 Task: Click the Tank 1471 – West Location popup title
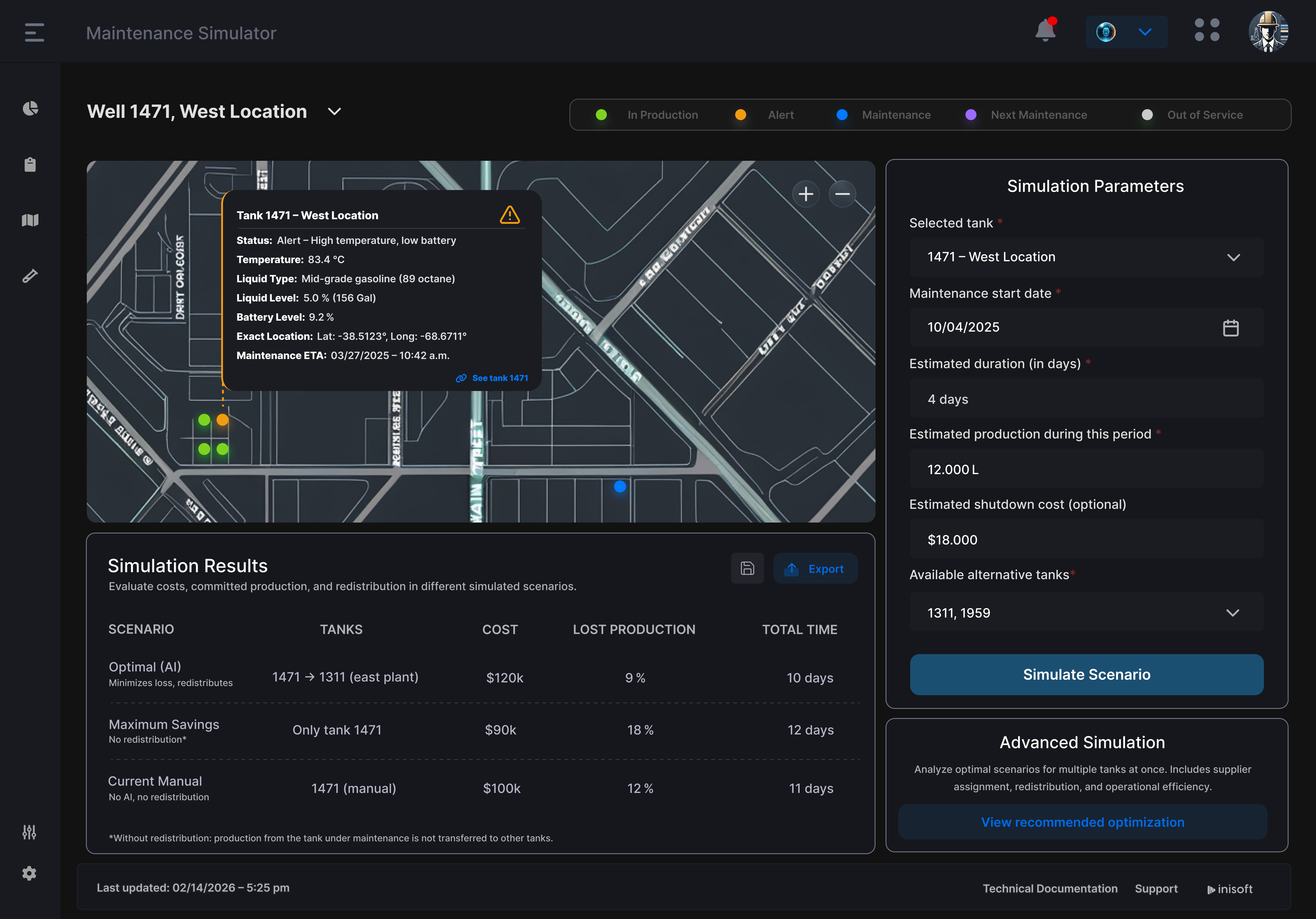307,215
